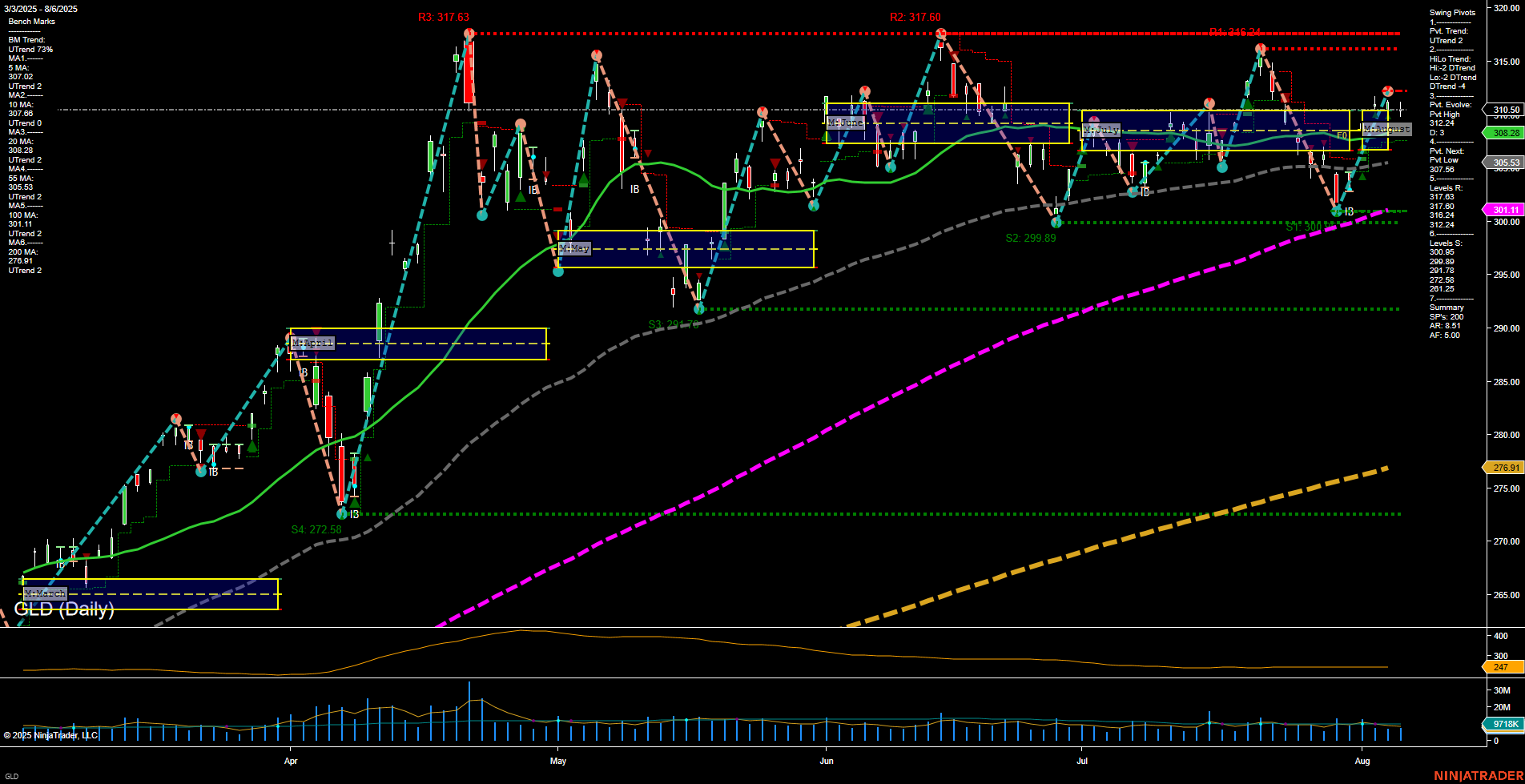Click the swing low pivot circle above S3 label
This screenshot has width=1525, height=784.
pyautogui.click(x=698, y=308)
